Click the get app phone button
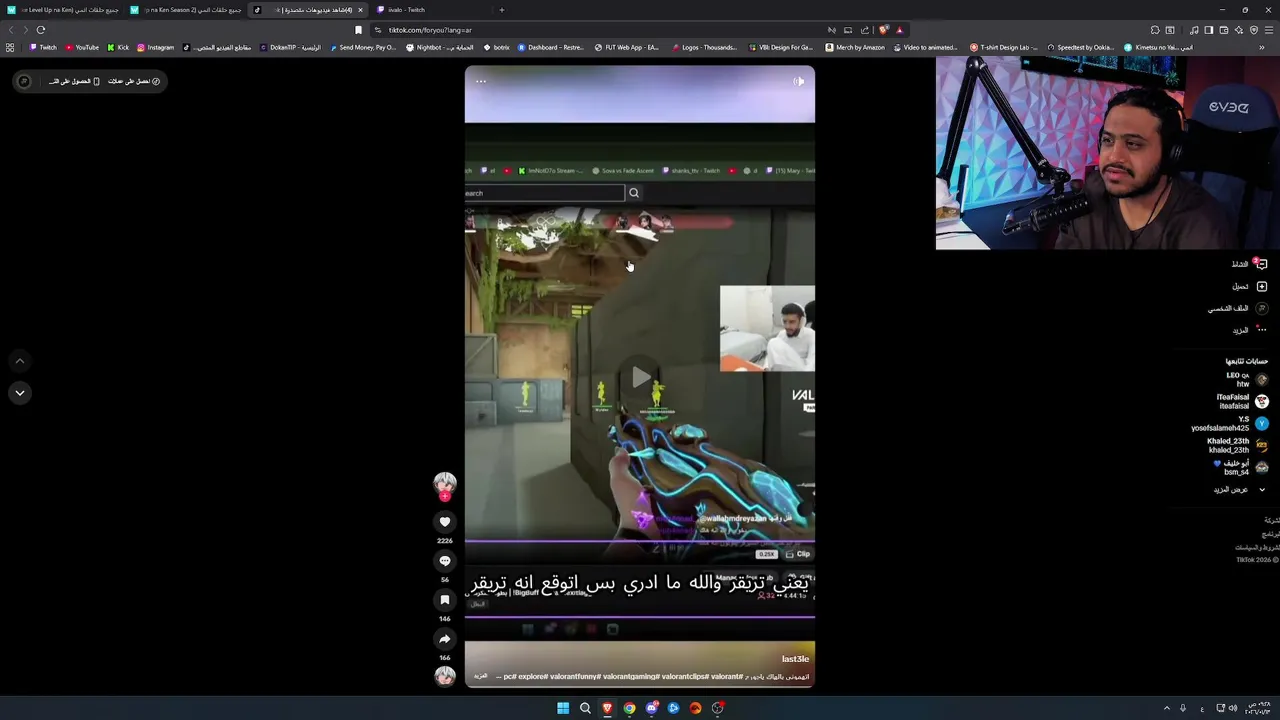The image size is (1280, 720). point(75,81)
